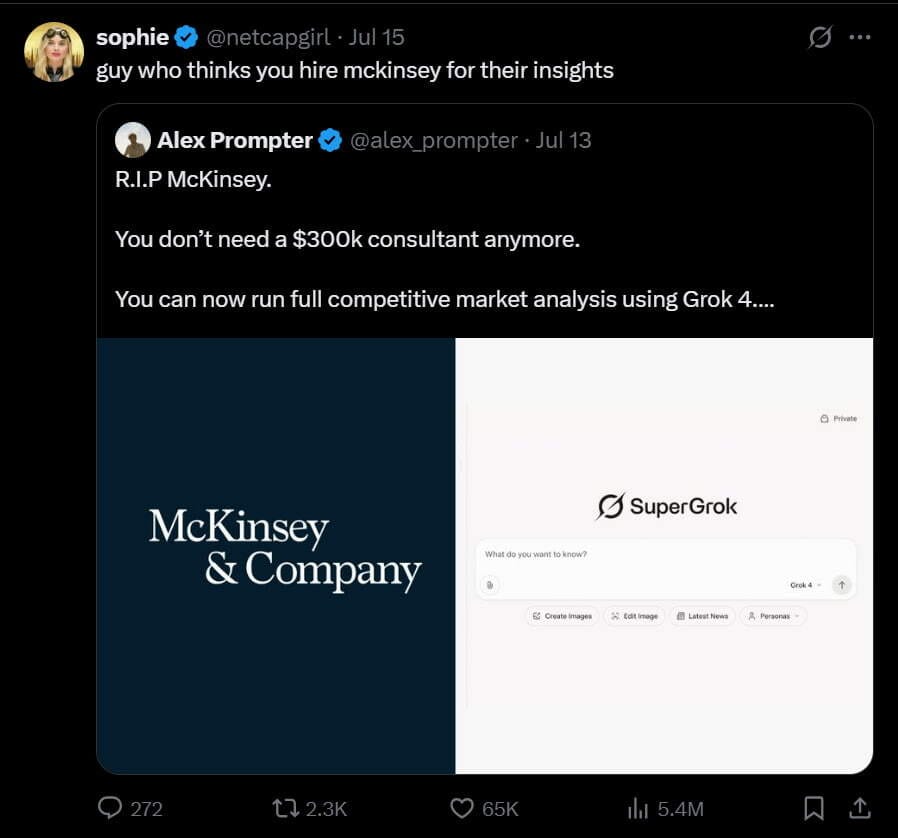The width and height of the screenshot is (898, 838).
Task: Like the tweet with the heart icon
Action: [462, 808]
